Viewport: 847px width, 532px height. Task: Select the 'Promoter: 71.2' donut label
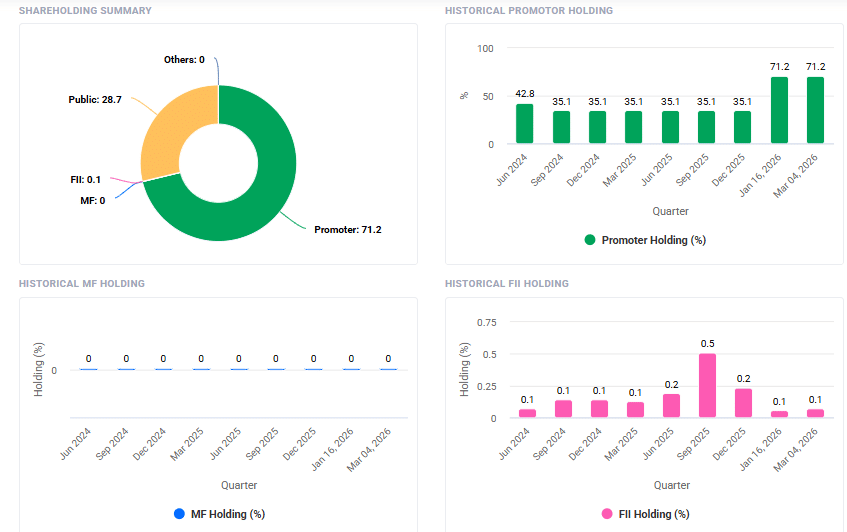tap(347, 229)
